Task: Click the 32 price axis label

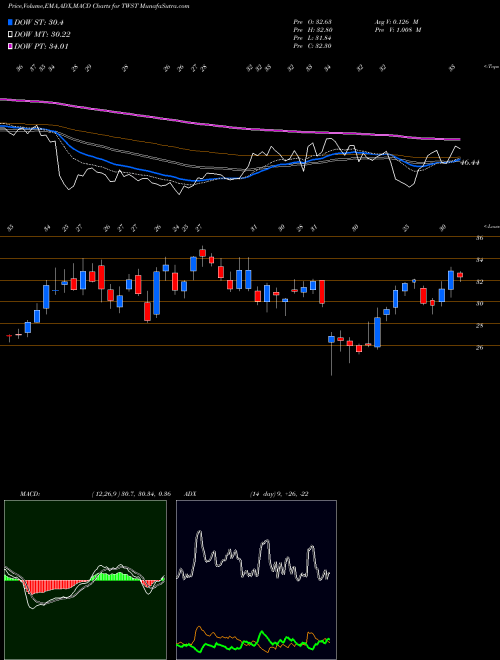Action: 479,282
